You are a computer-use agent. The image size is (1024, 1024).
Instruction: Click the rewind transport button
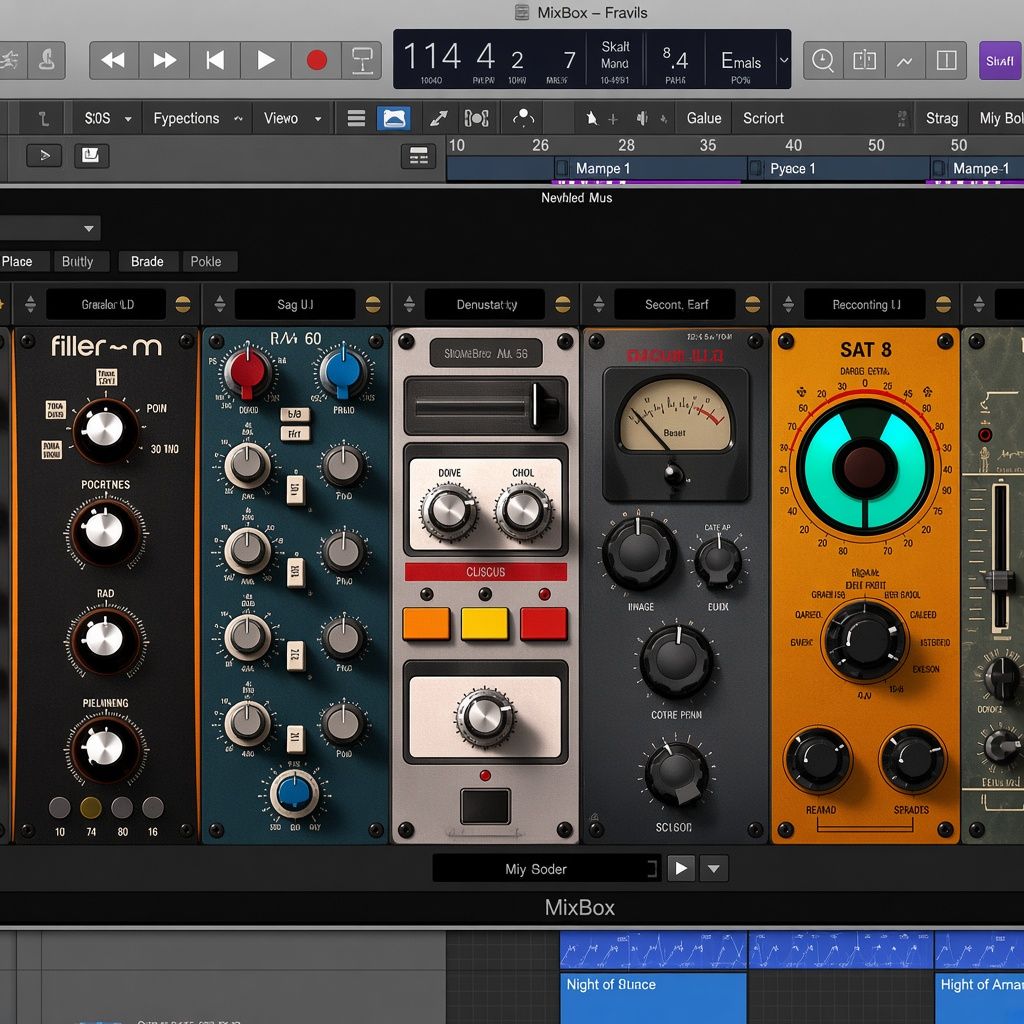click(114, 61)
